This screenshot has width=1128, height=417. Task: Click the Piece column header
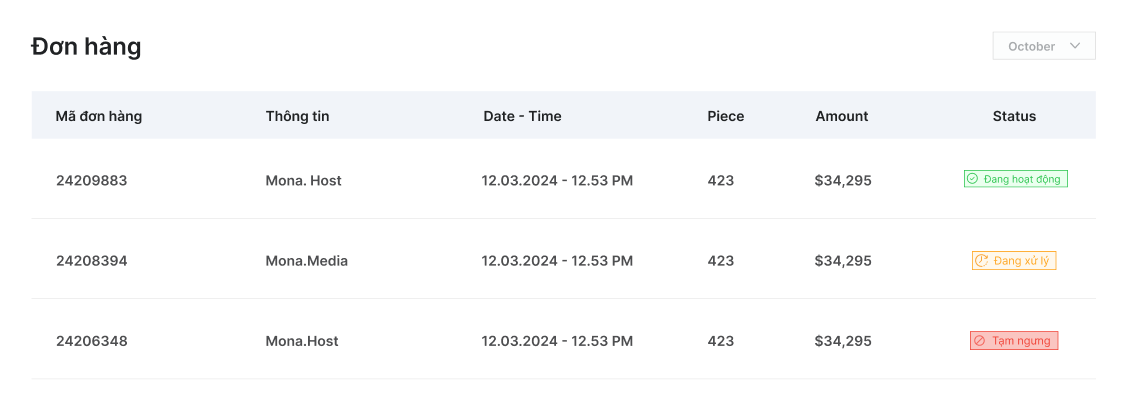pyautogui.click(x=725, y=116)
